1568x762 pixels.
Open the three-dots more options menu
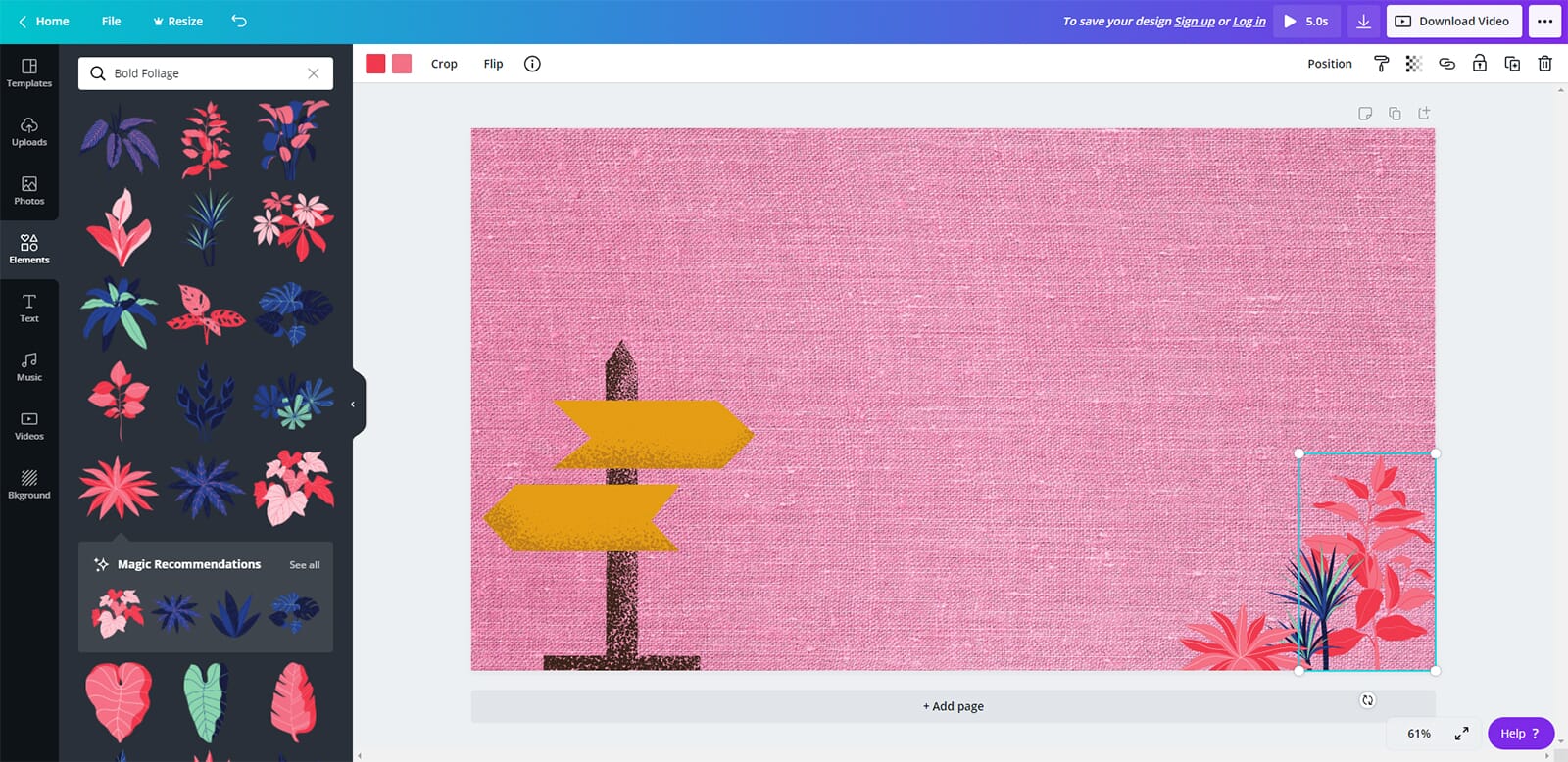1544,21
